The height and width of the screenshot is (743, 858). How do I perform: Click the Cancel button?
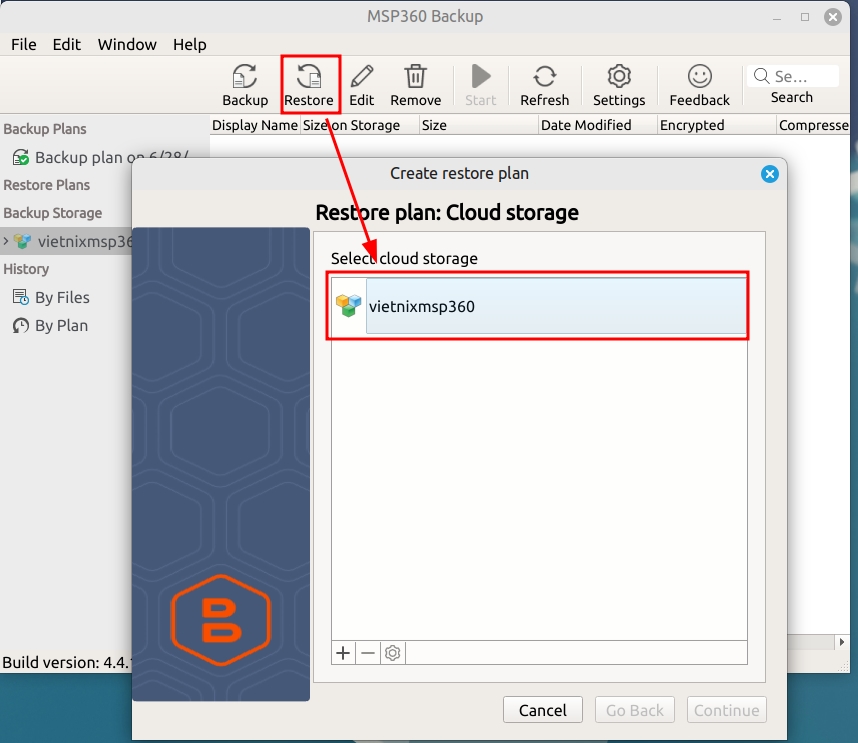(x=542, y=710)
